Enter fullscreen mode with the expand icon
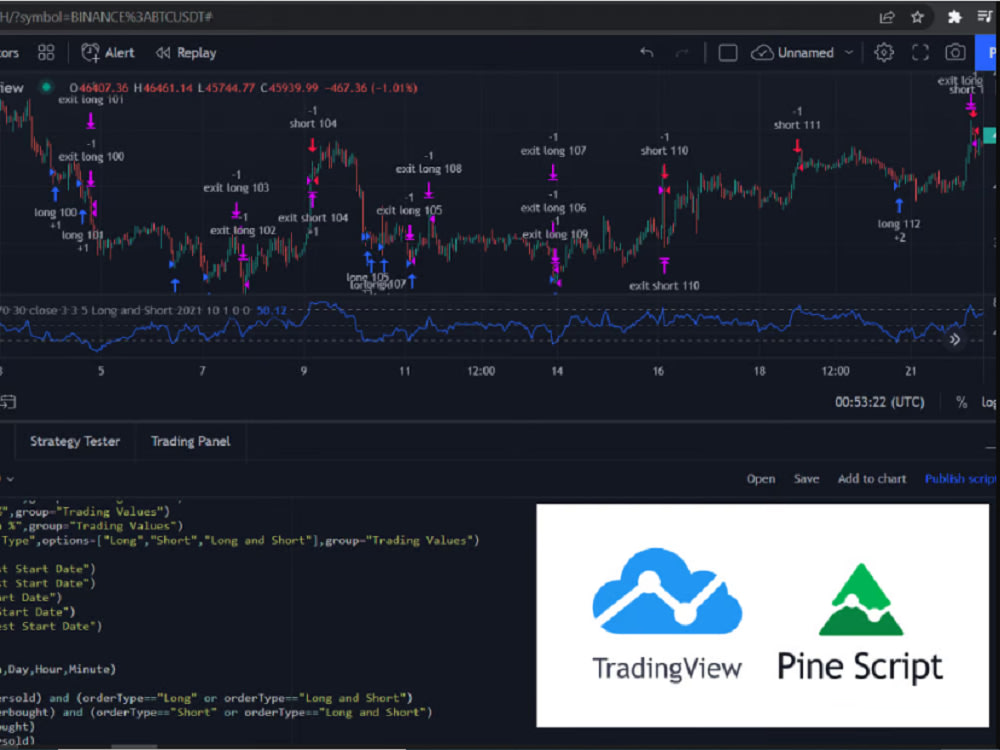This screenshot has width=1000, height=750. click(920, 52)
